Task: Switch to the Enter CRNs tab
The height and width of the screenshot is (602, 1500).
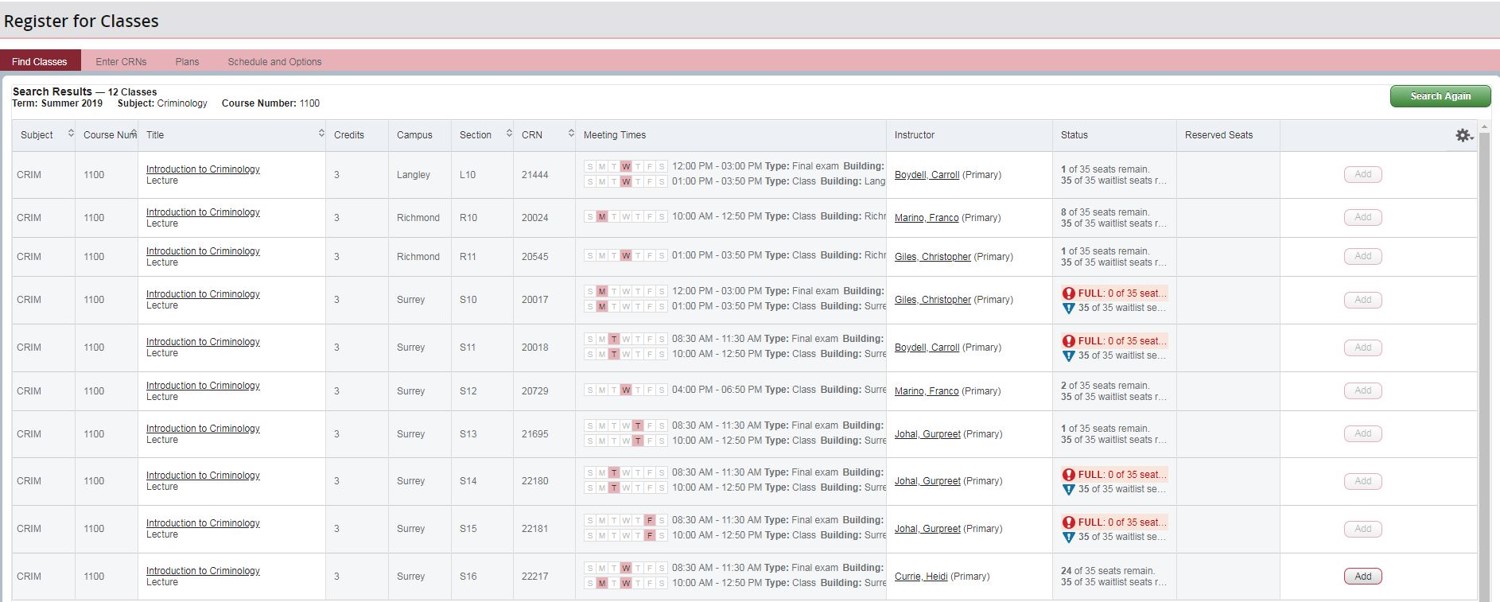Action: tap(121, 62)
